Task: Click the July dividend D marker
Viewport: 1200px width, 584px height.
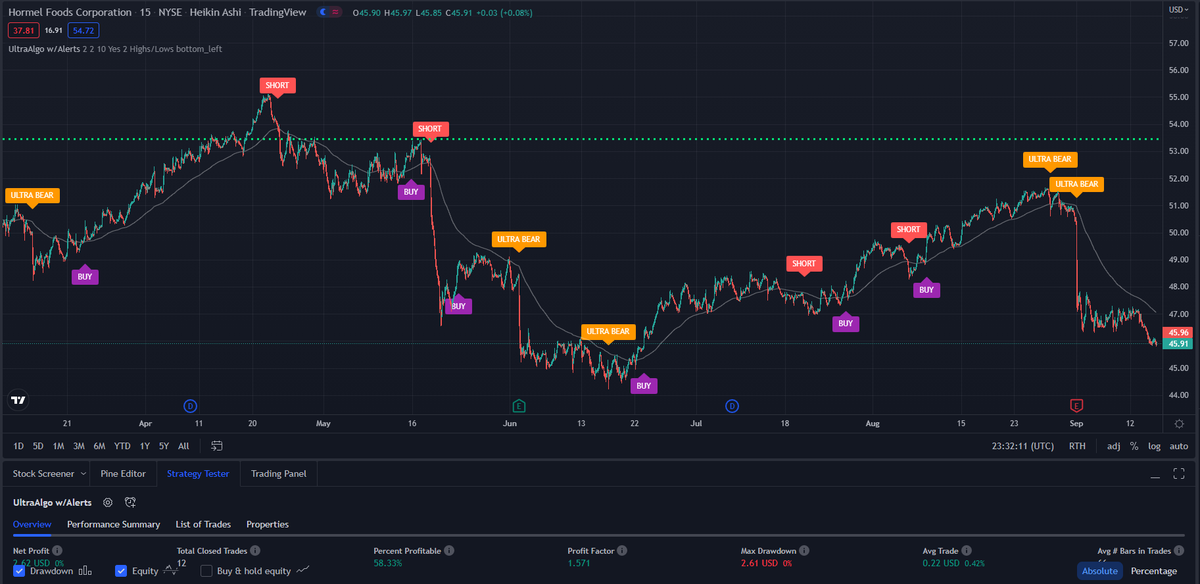Action: 732,406
